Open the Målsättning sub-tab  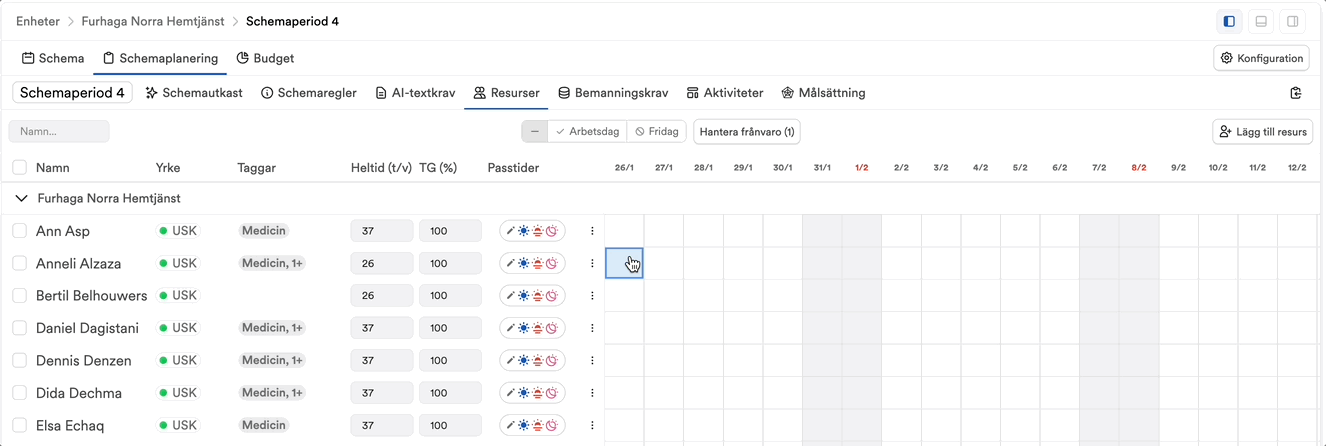(824, 93)
